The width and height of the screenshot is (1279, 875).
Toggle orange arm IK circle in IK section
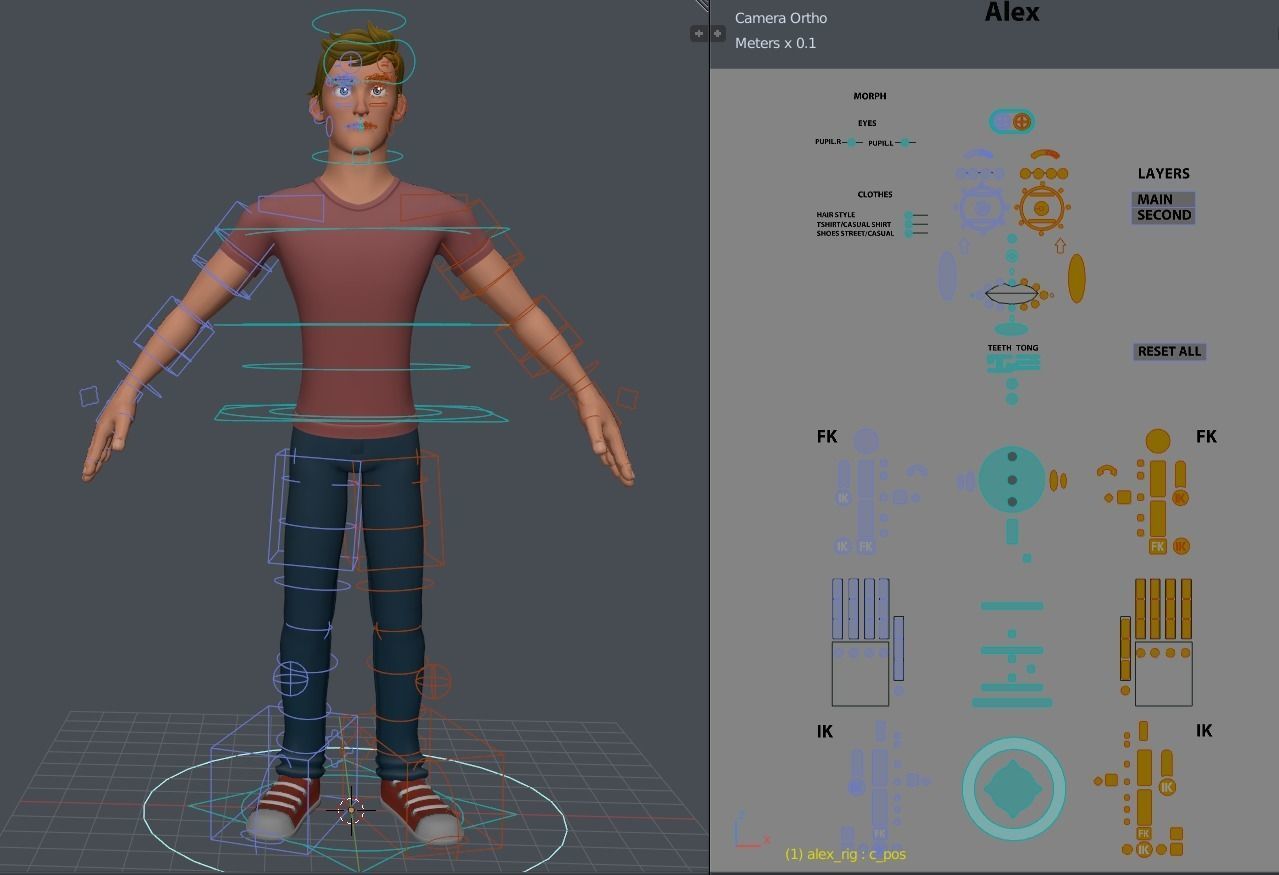[x=1167, y=787]
